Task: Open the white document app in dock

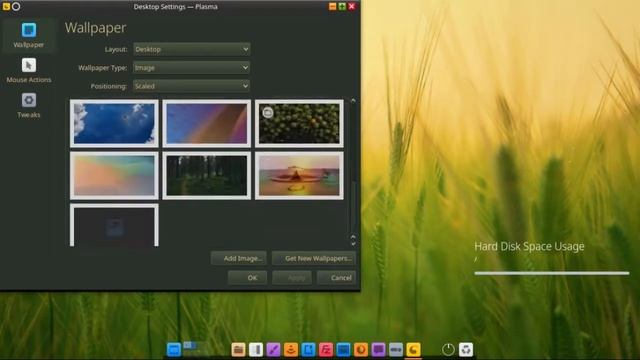Action: pos(256,349)
